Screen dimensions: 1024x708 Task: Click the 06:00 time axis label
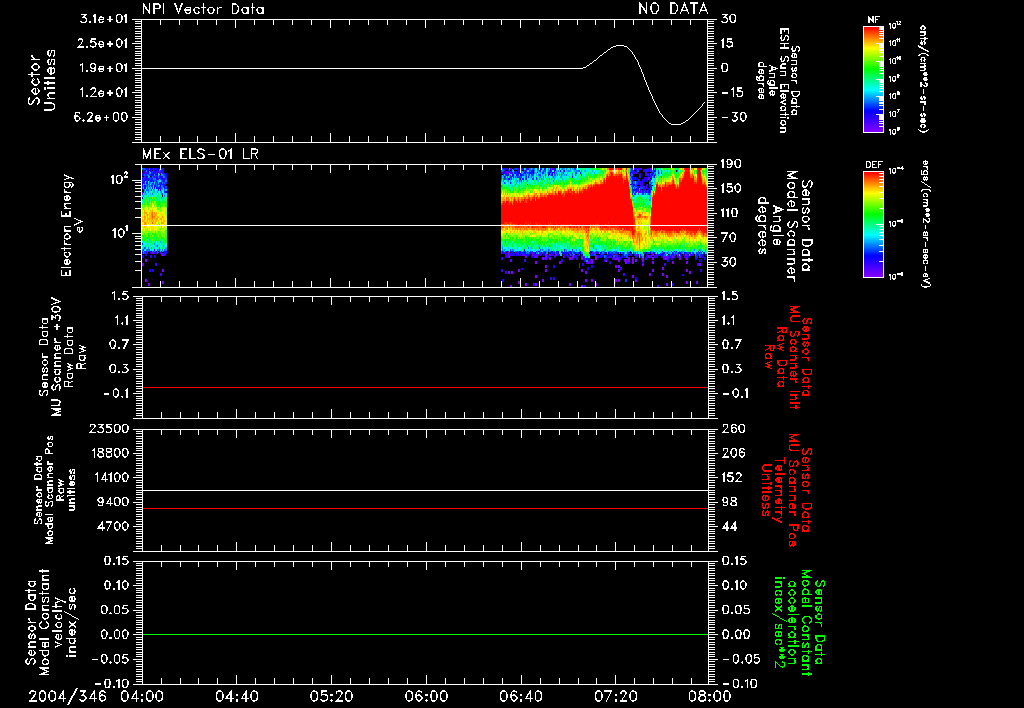(426, 696)
